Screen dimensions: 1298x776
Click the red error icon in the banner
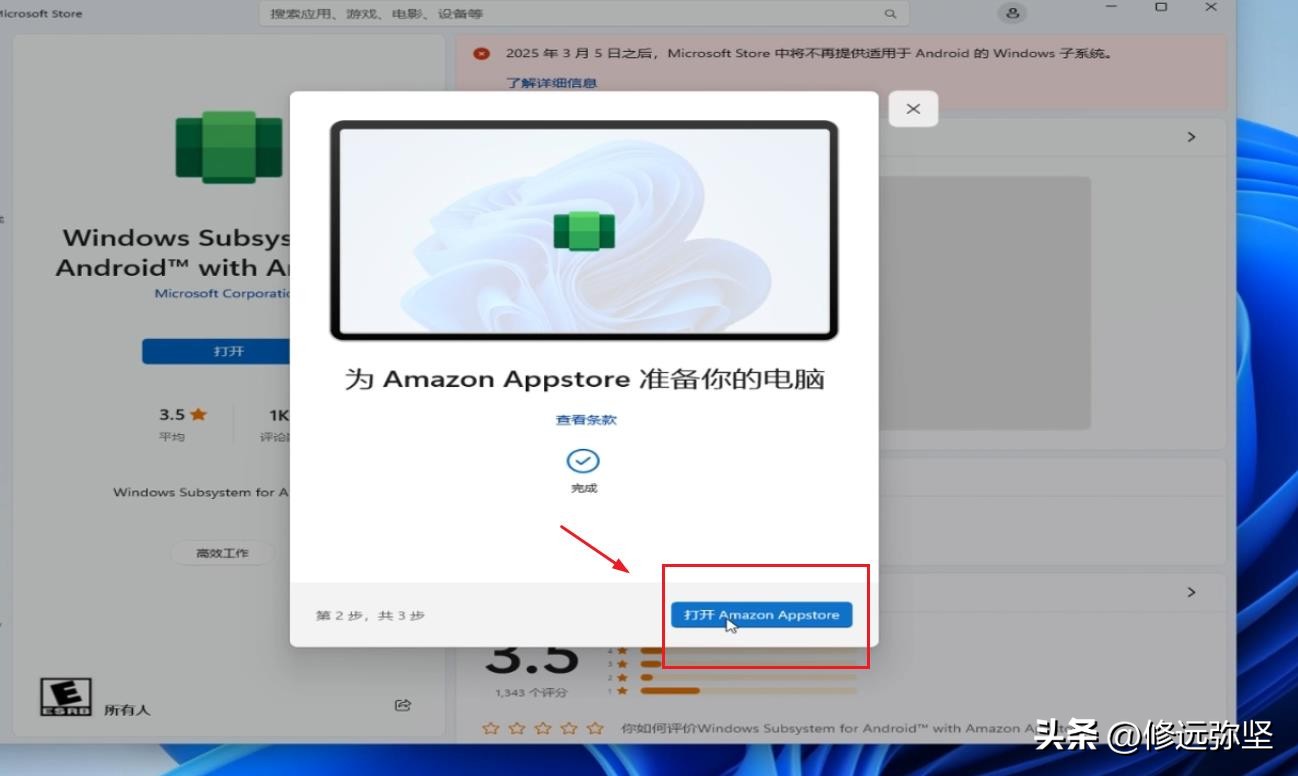(482, 54)
